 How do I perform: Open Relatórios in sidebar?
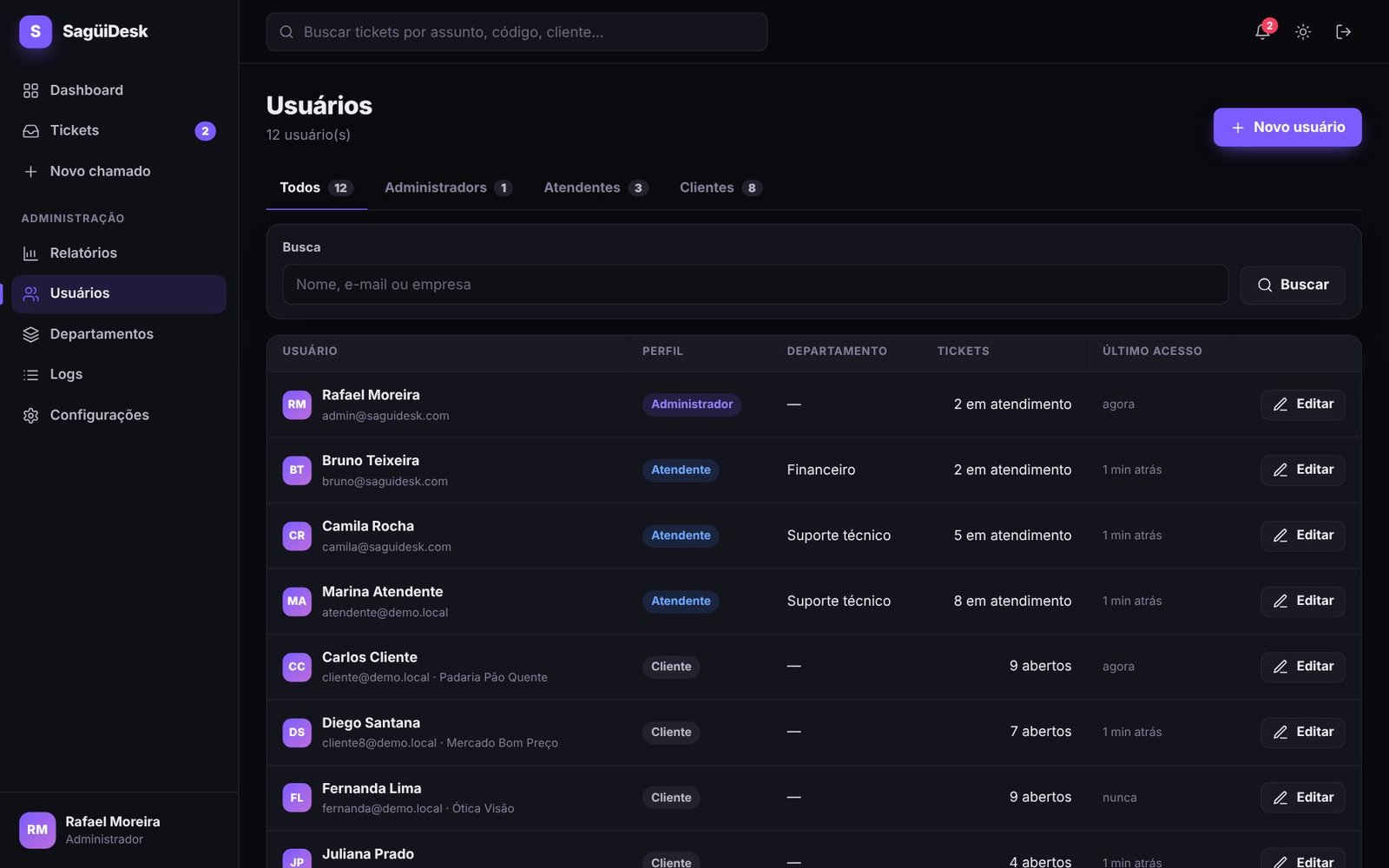point(119,253)
